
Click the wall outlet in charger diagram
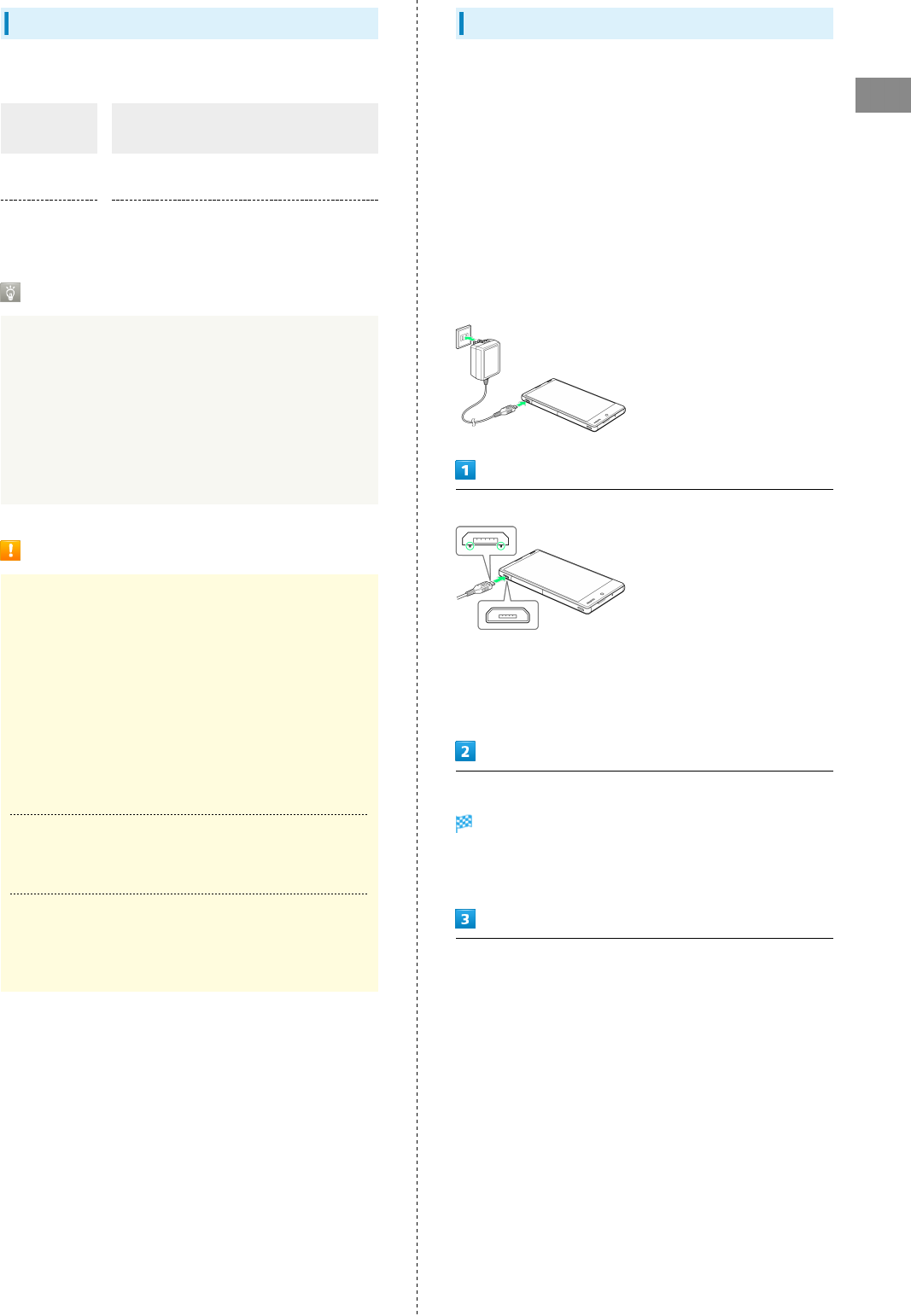click(462, 338)
